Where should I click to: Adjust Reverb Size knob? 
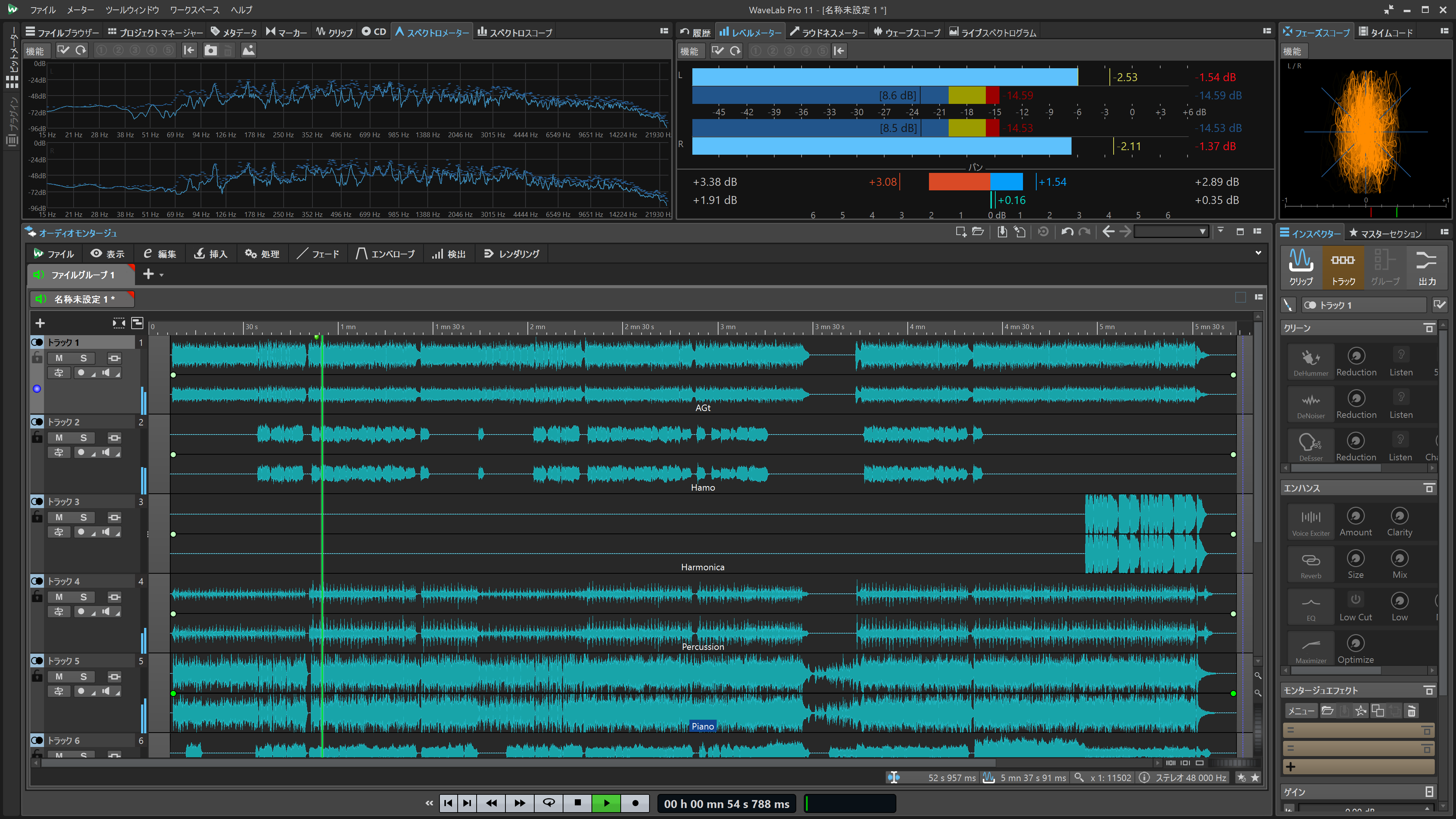click(1356, 559)
